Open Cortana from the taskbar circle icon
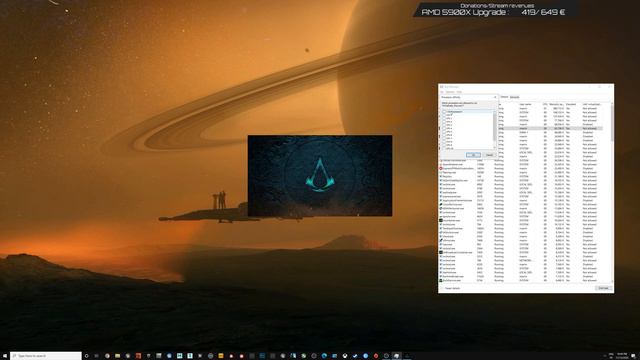The width and height of the screenshot is (640, 360). [86, 356]
